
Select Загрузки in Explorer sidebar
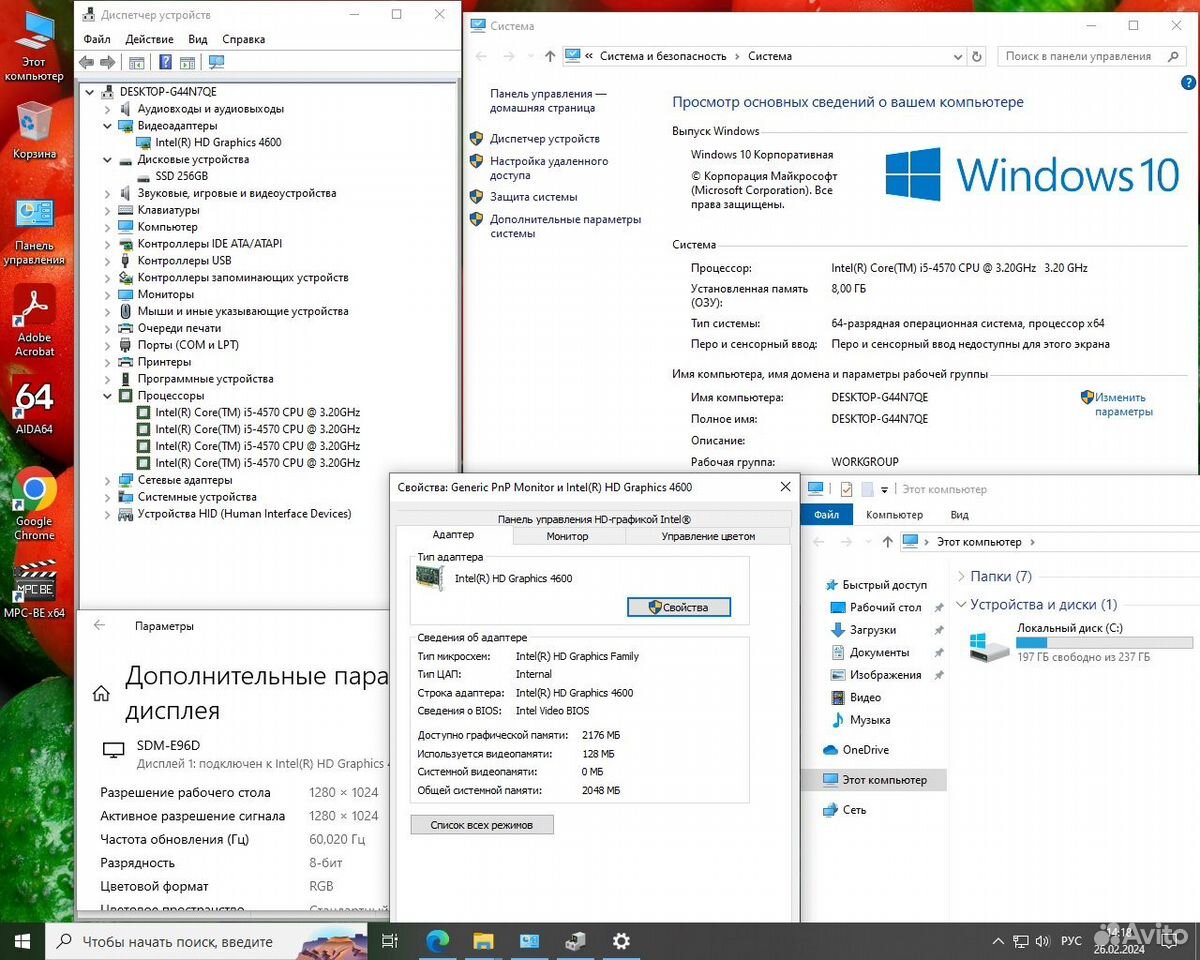point(872,630)
